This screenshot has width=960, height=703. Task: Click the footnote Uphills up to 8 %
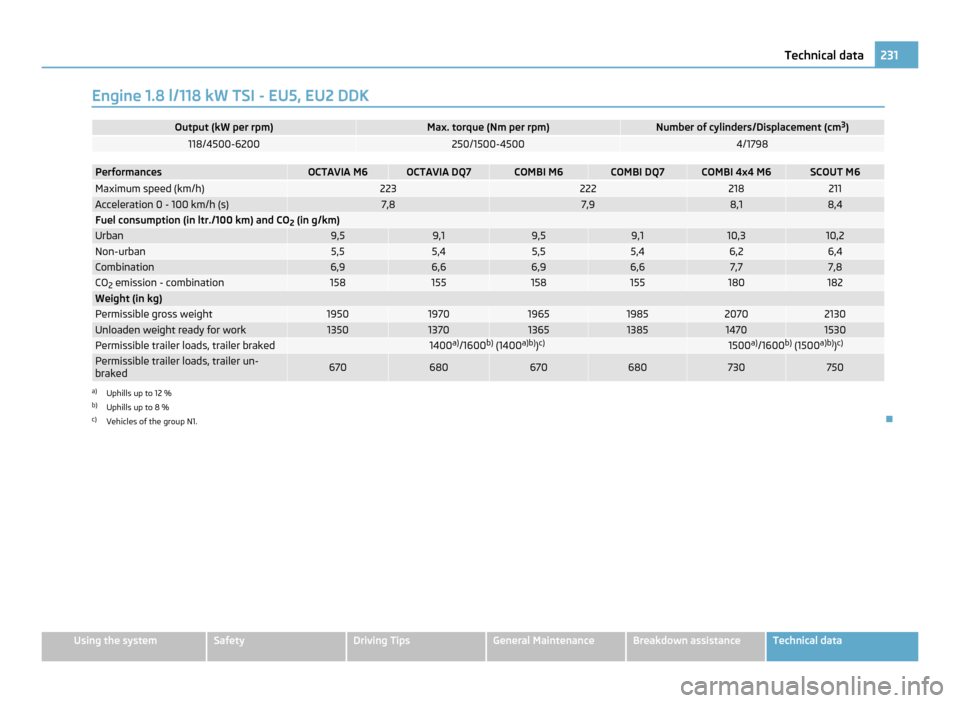click(138, 407)
